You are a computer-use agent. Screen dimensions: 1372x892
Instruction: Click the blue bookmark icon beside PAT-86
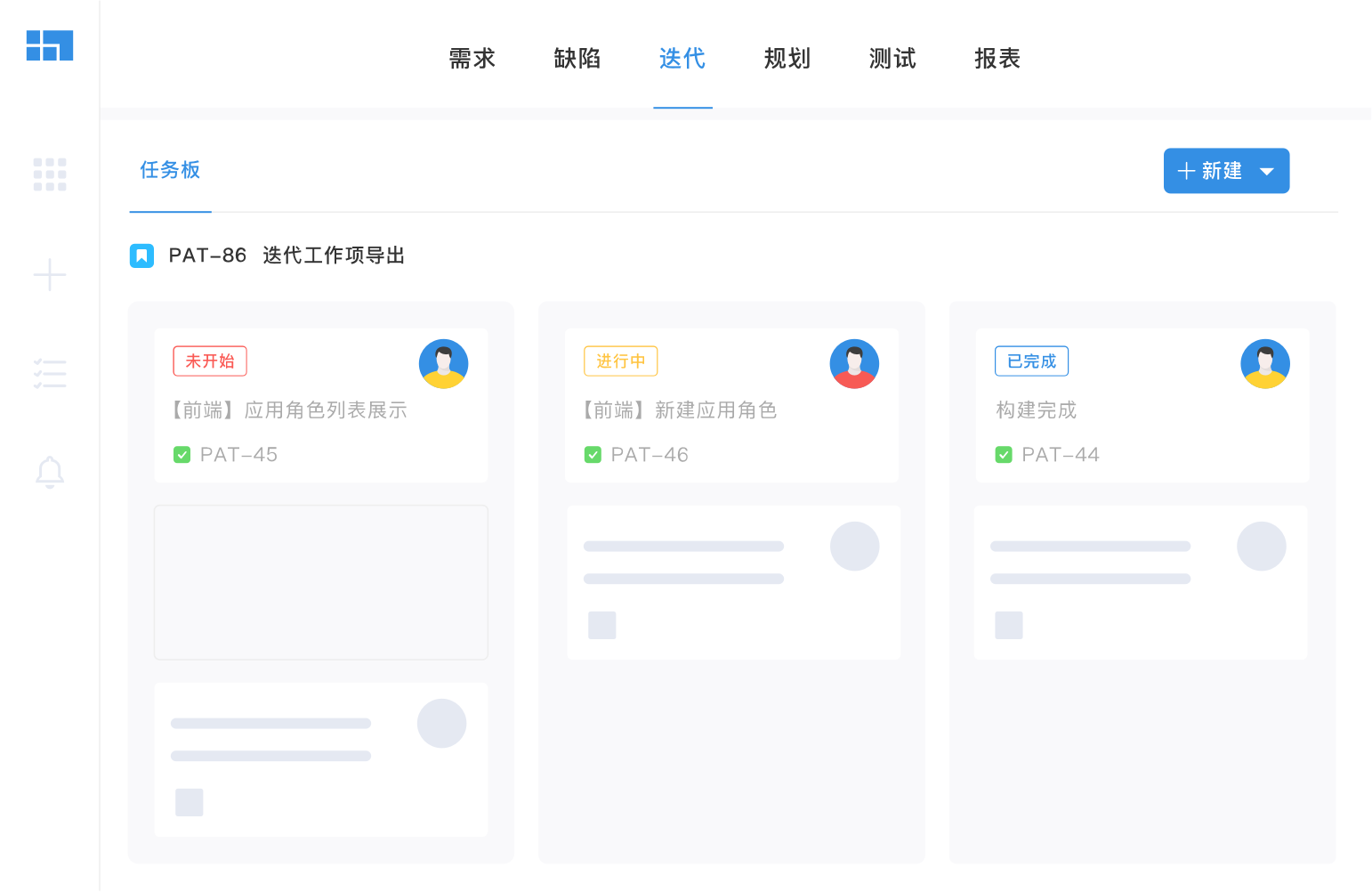click(x=142, y=256)
